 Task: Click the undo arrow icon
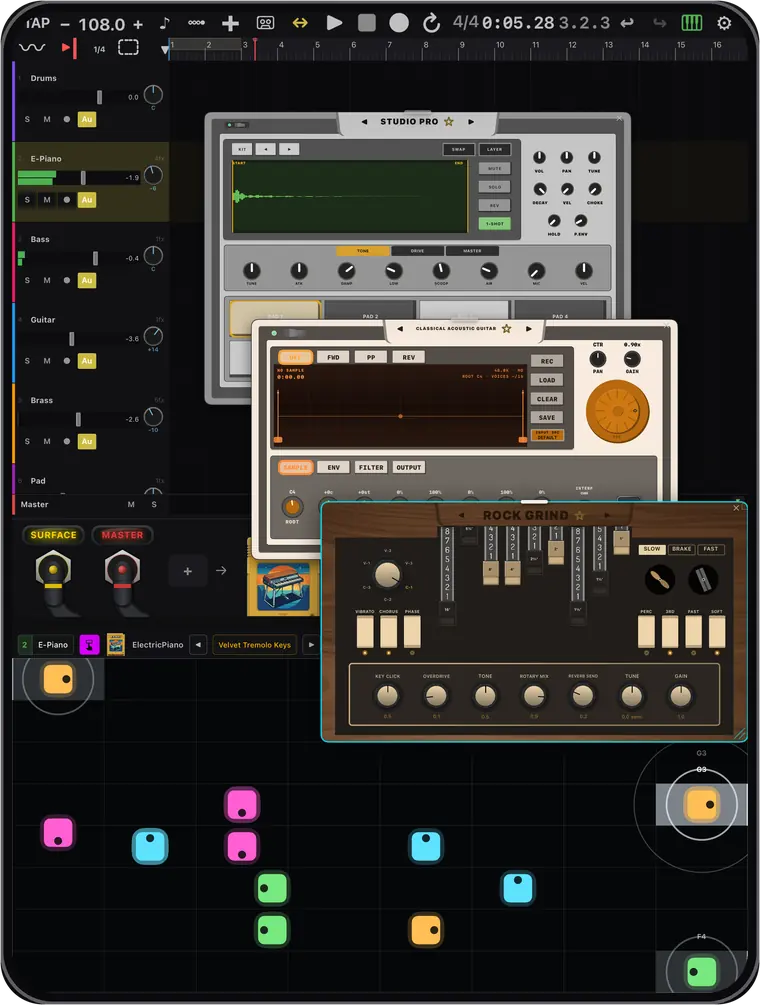coord(627,23)
